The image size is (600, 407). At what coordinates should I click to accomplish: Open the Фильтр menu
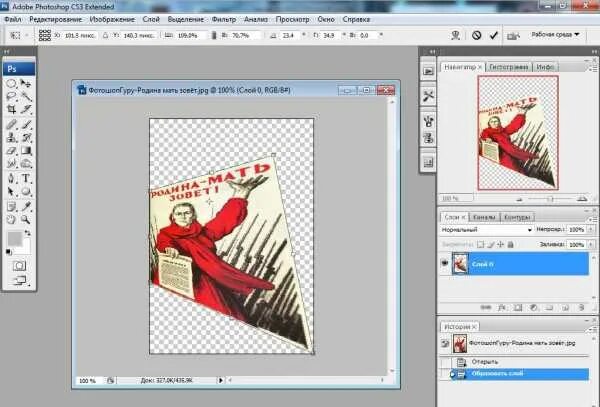tap(223, 19)
